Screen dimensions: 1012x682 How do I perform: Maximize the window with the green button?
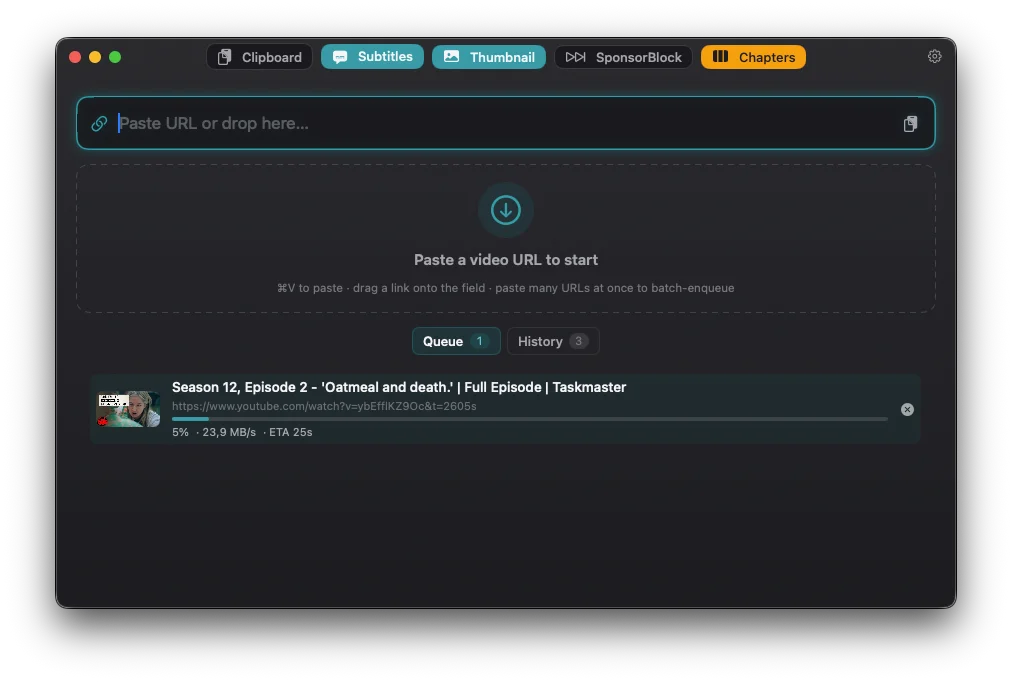click(115, 57)
